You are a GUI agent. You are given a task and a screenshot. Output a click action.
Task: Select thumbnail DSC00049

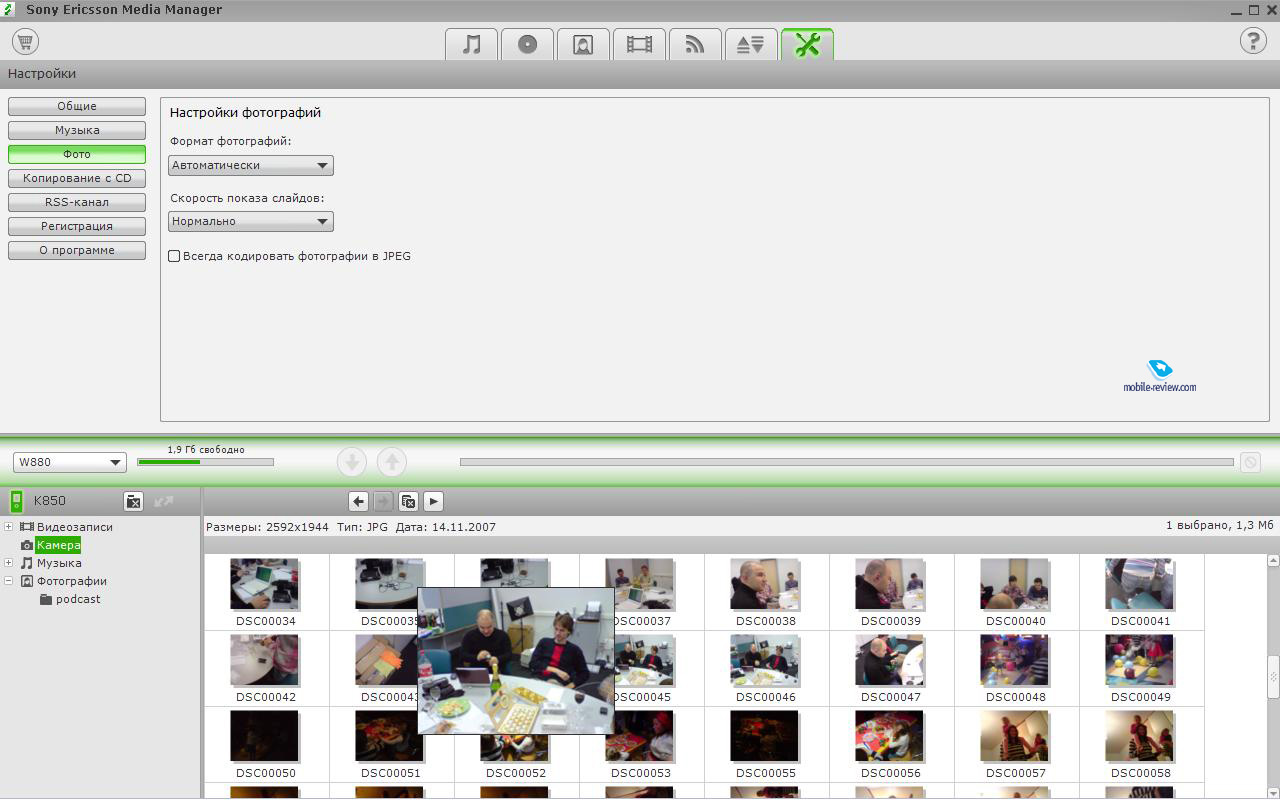pos(1140,660)
